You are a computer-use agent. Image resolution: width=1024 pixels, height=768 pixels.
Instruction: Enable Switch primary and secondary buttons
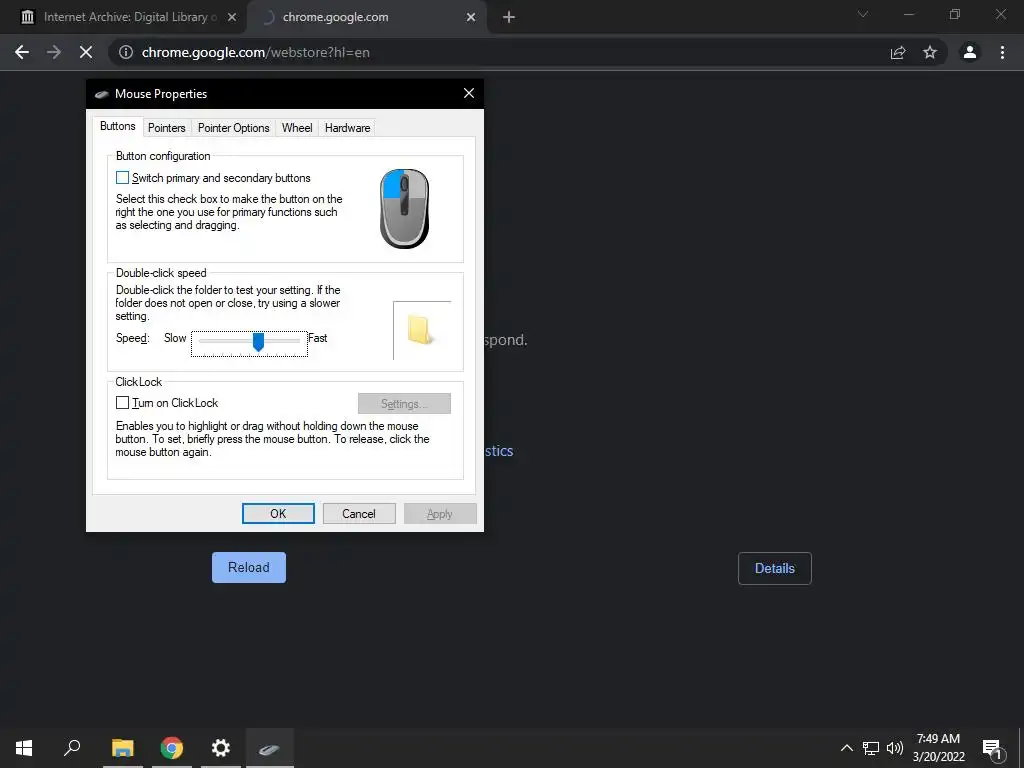[122, 178]
